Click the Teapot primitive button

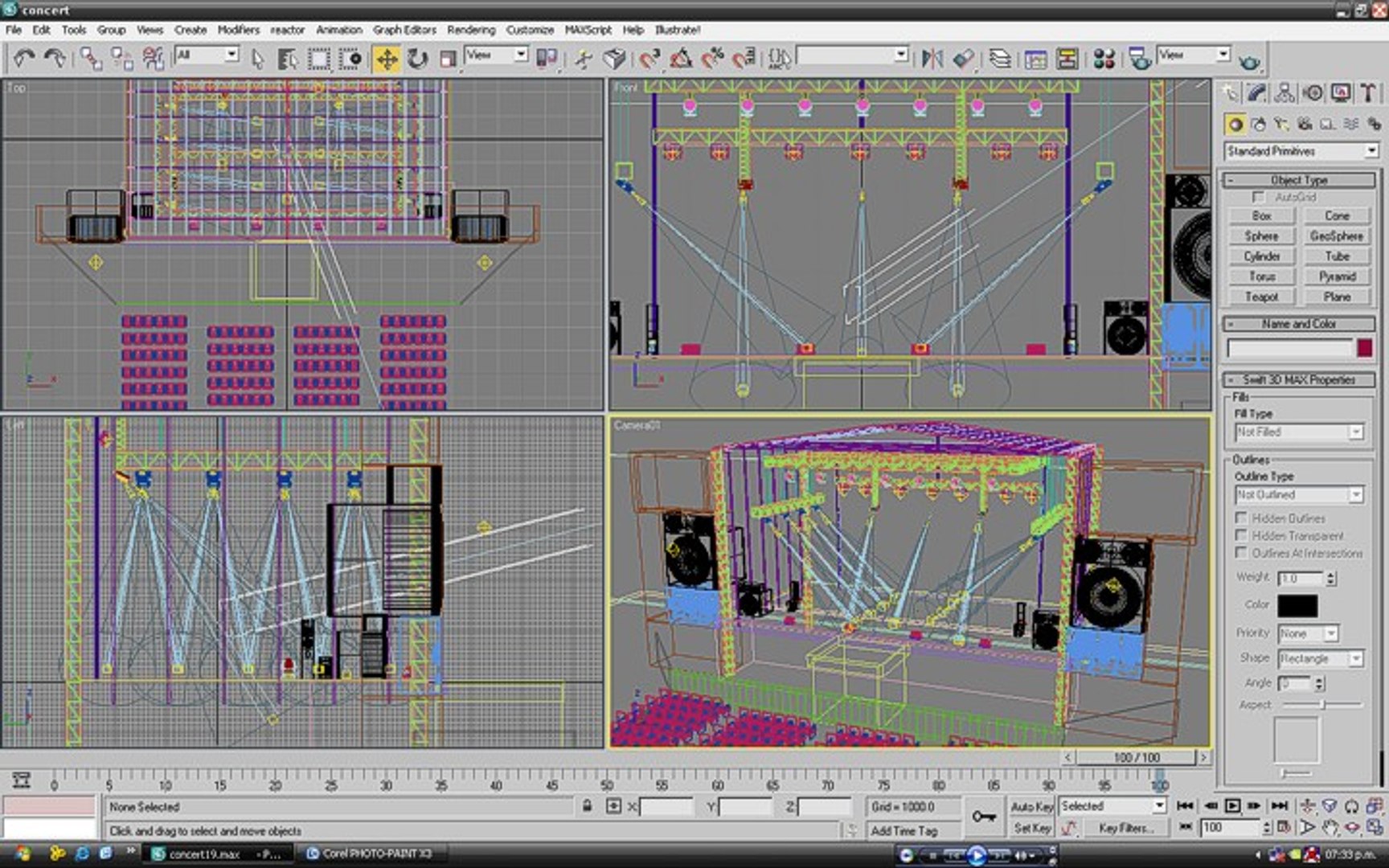(x=1261, y=297)
